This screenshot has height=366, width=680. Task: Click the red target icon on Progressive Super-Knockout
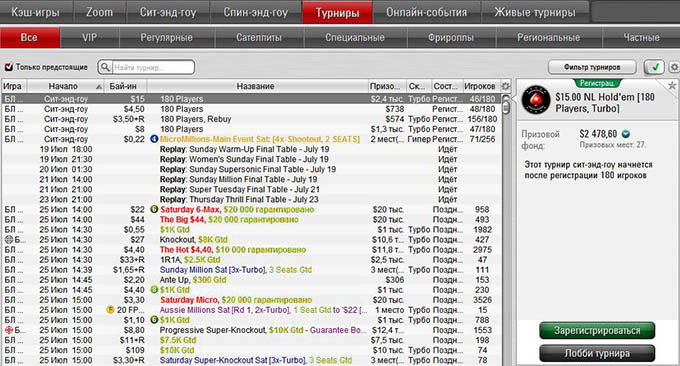click(x=9, y=330)
